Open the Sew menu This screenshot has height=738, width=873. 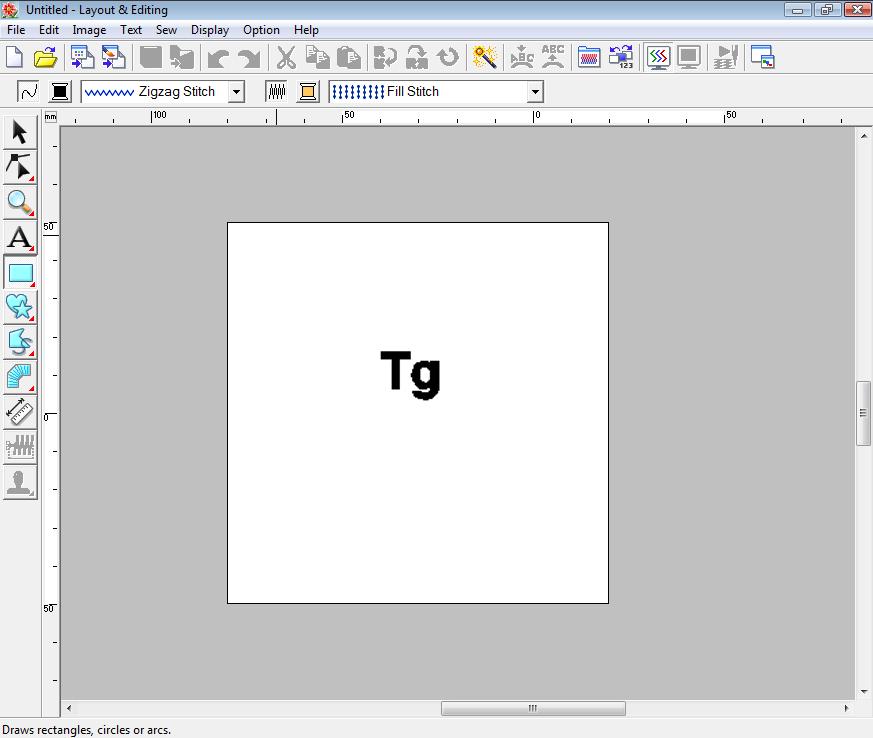tap(166, 30)
